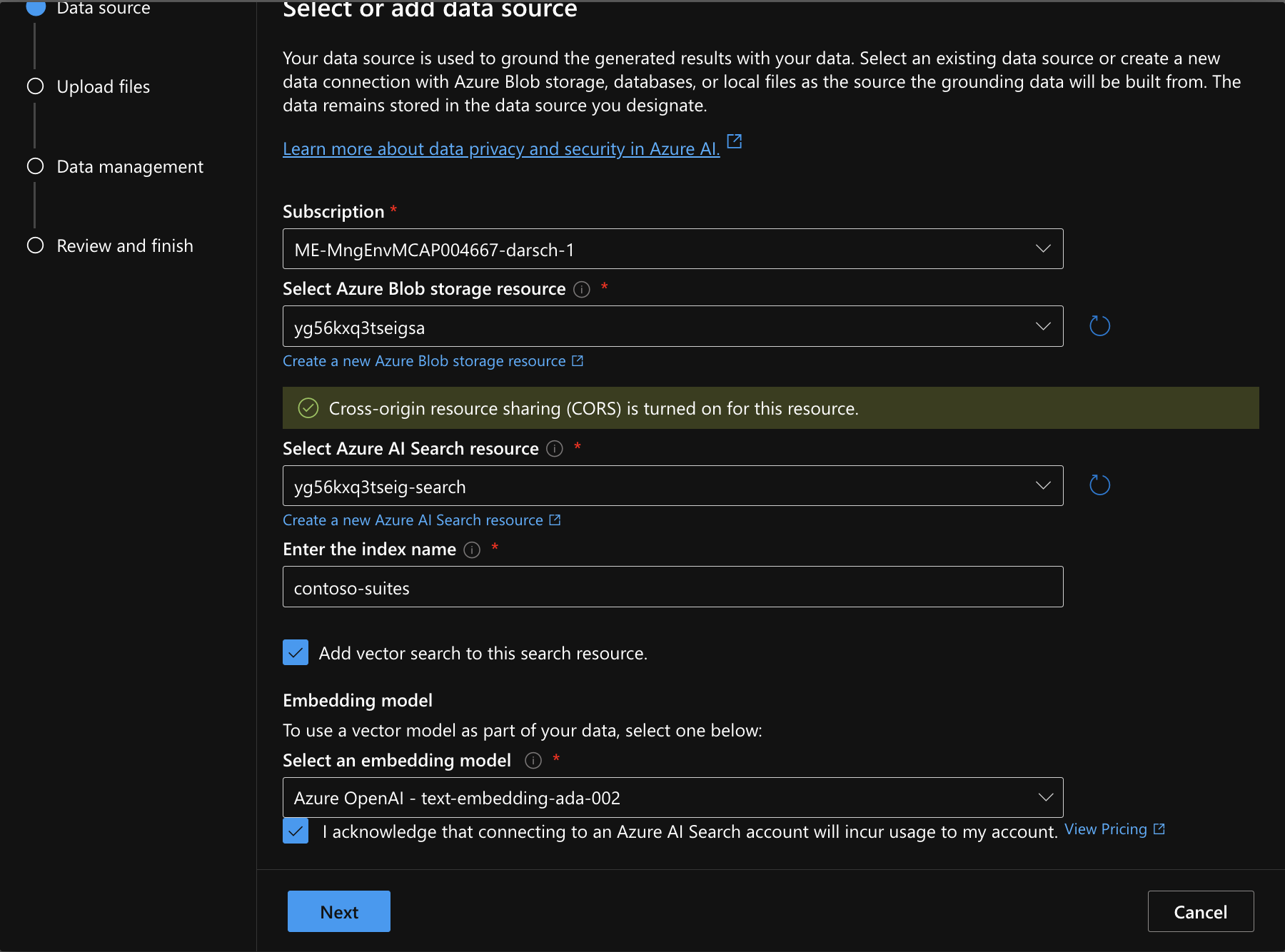The image size is (1285, 952).
Task: Click the Cancel button
Action: pyautogui.click(x=1201, y=911)
